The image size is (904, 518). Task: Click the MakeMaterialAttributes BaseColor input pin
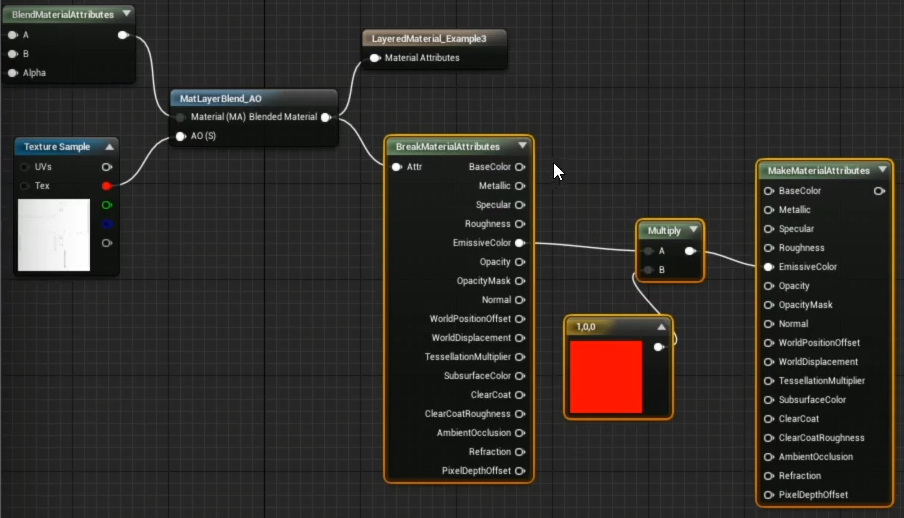pos(769,191)
